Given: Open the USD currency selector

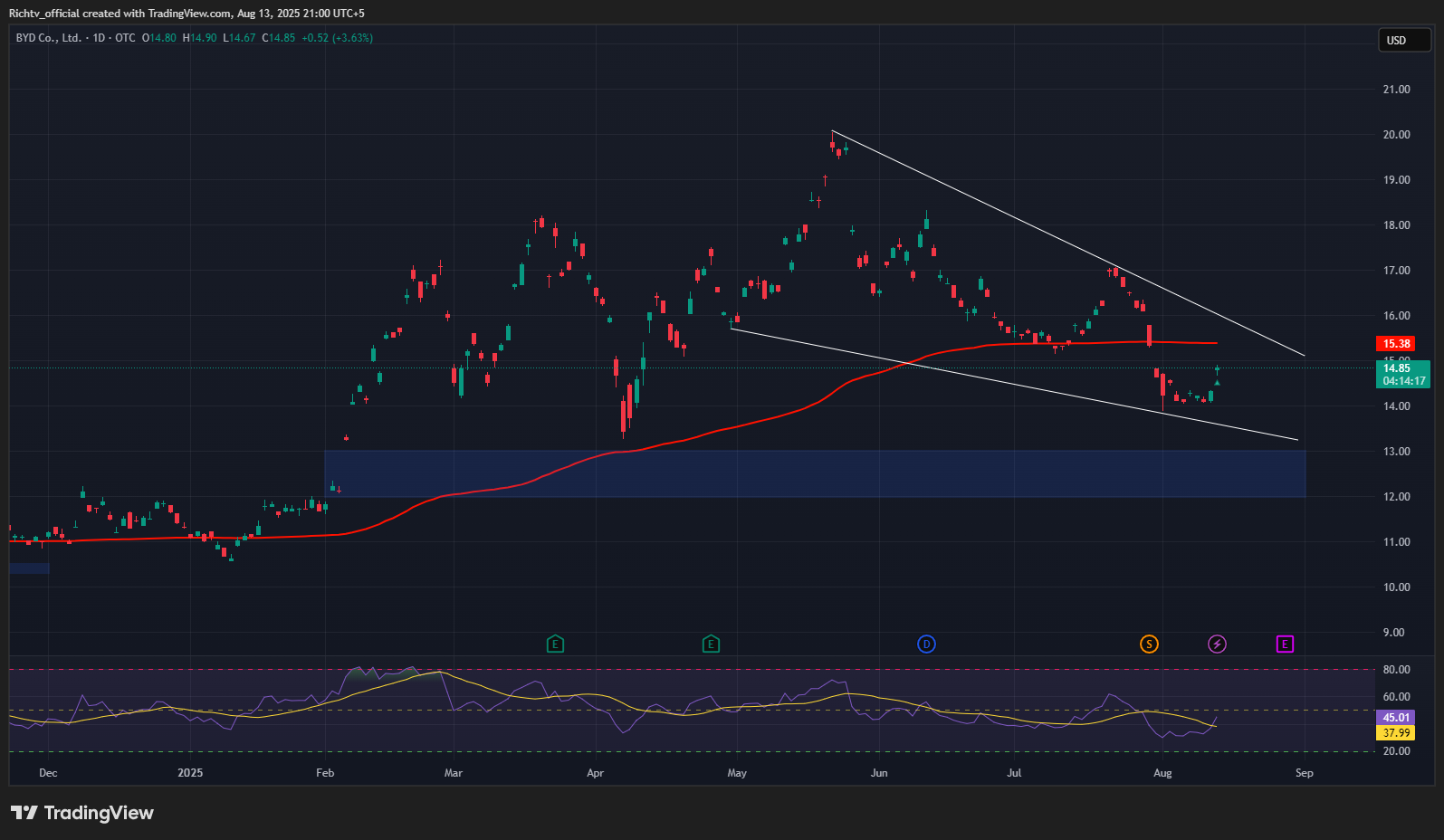Looking at the screenshot, I should point(1403,41).
